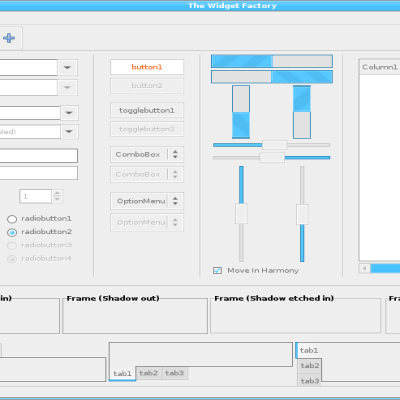Click The Widget Factory title bar
The image size is (400, 400).
[200, 6]
